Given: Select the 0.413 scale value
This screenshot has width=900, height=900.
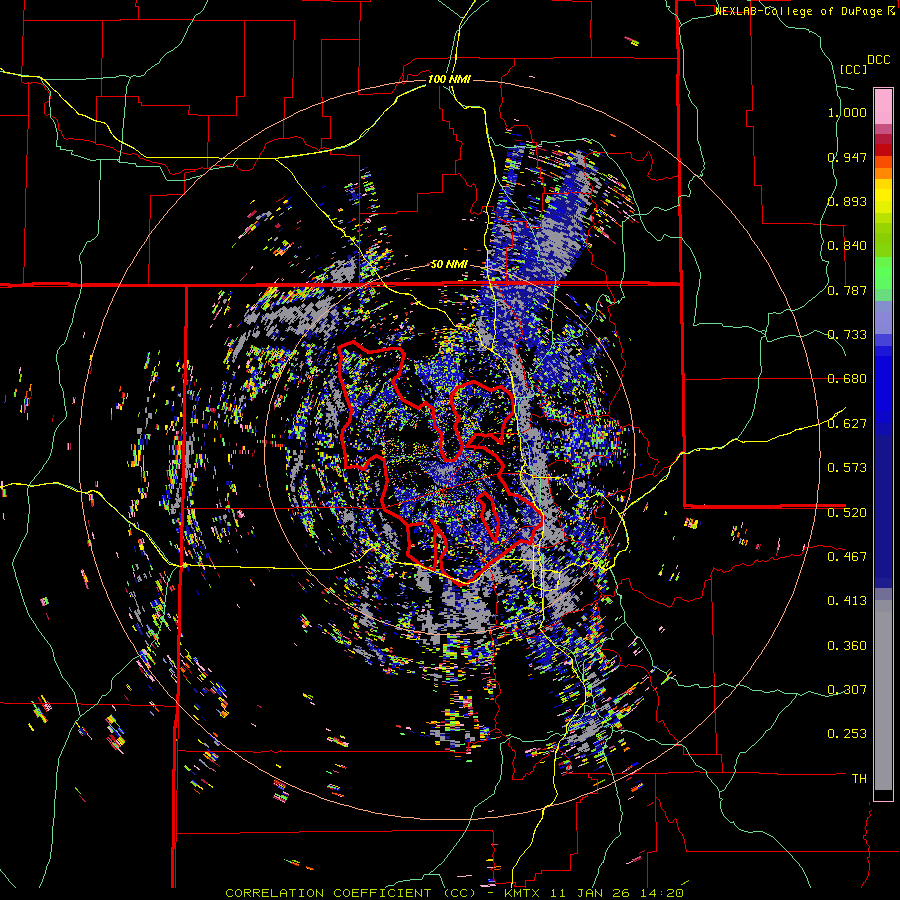Looking at the screenshot, I should [x=847, y=601].
